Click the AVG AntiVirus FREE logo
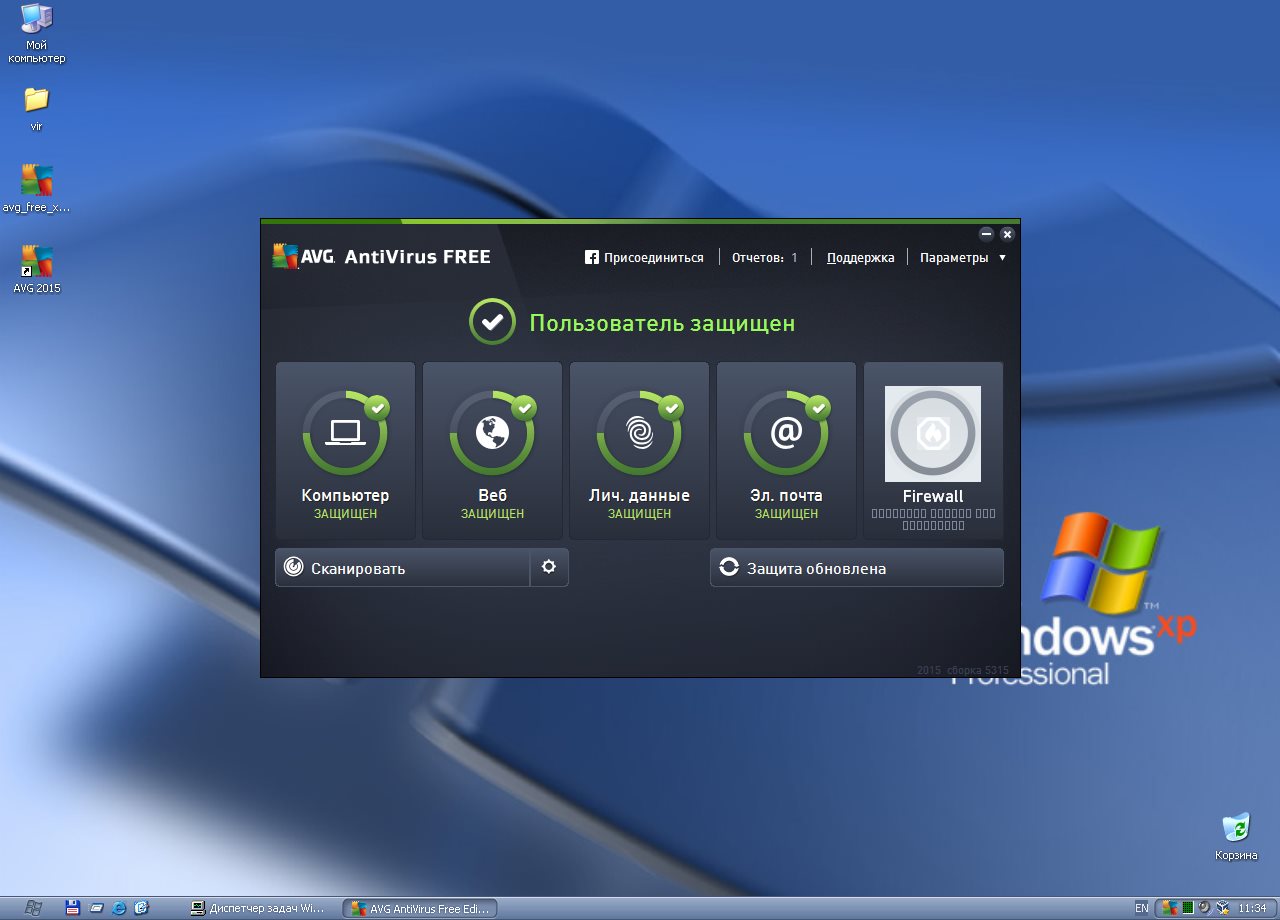Viewport: 1280px width, 920px height. click(x=381, y=257)
